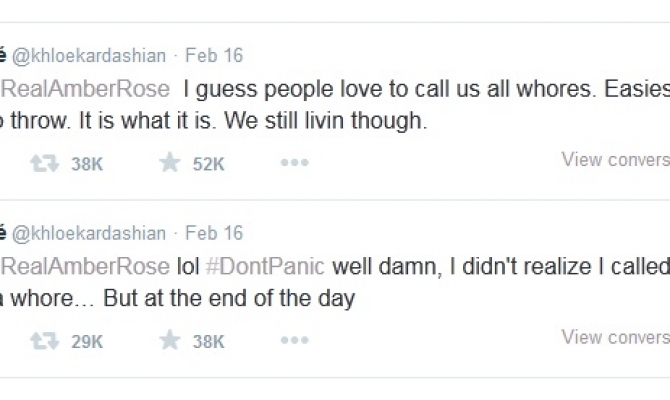Open @khloekardashian profile from the "We still livin" tweet
This screenshot has width=670, height=400.
click(x=88, y=56)
